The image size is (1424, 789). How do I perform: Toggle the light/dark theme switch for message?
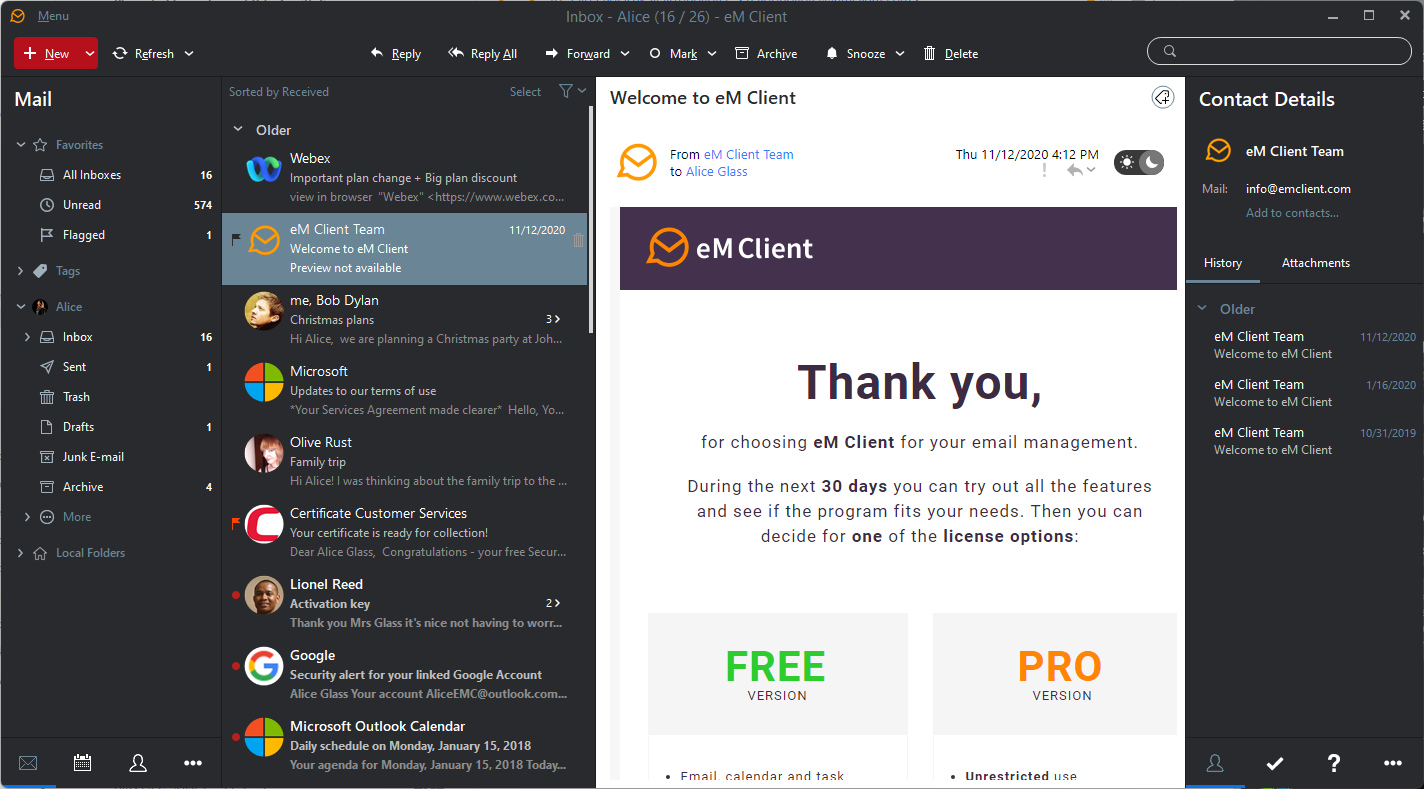[x=1139, y=162]
